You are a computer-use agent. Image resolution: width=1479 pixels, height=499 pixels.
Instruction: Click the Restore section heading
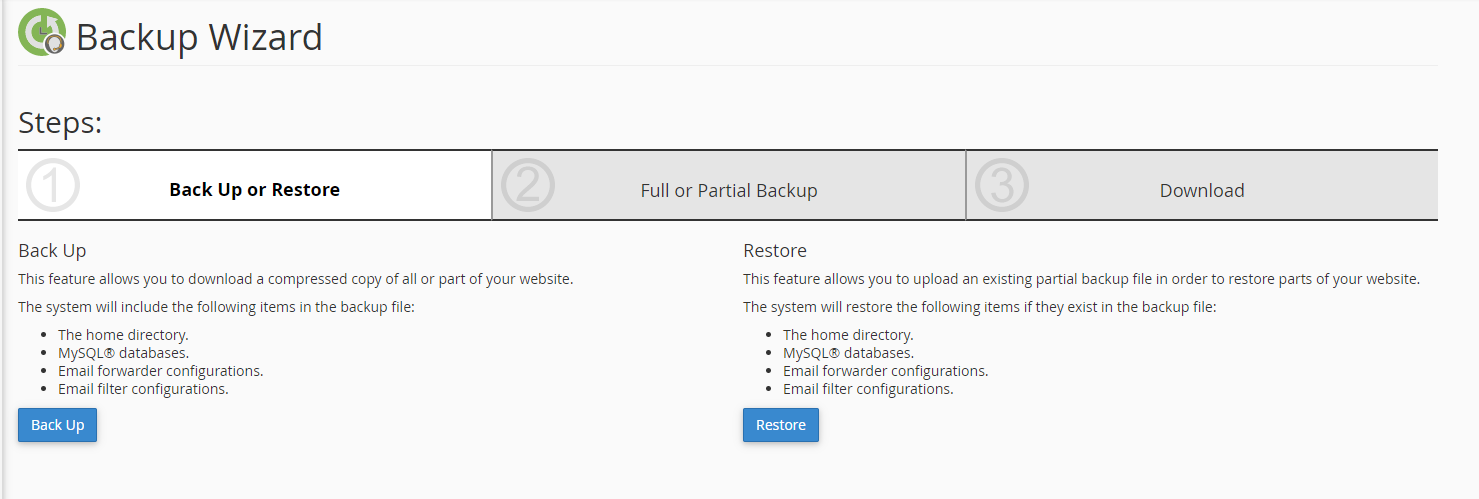(775, 251)
